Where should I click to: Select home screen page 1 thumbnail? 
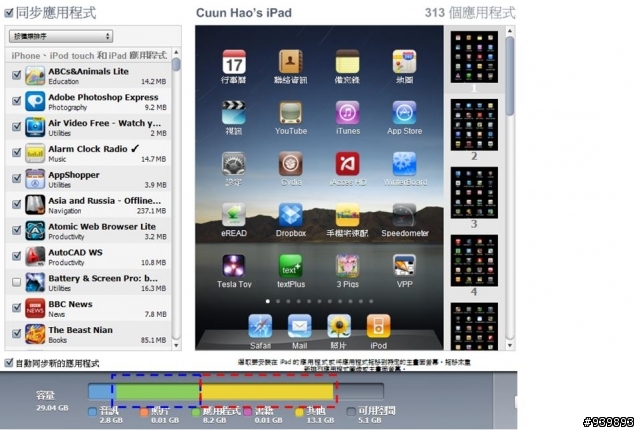click(x=474, y=57)
